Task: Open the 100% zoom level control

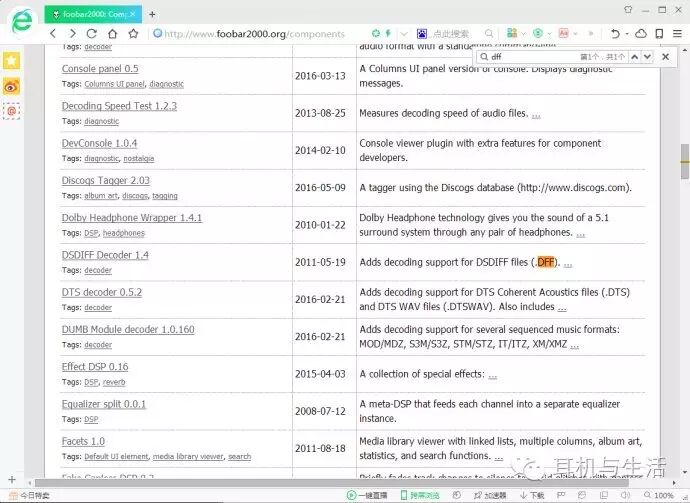Action: click(x=659, y=496)
